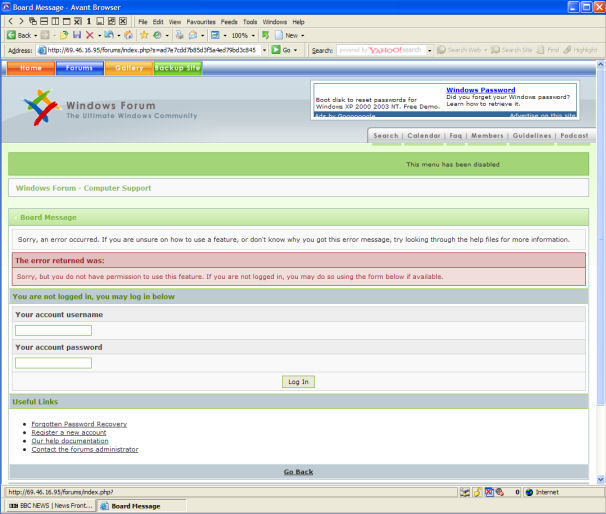
Task: Click the page vertical scrollbar down arrow
Action: 600,480
